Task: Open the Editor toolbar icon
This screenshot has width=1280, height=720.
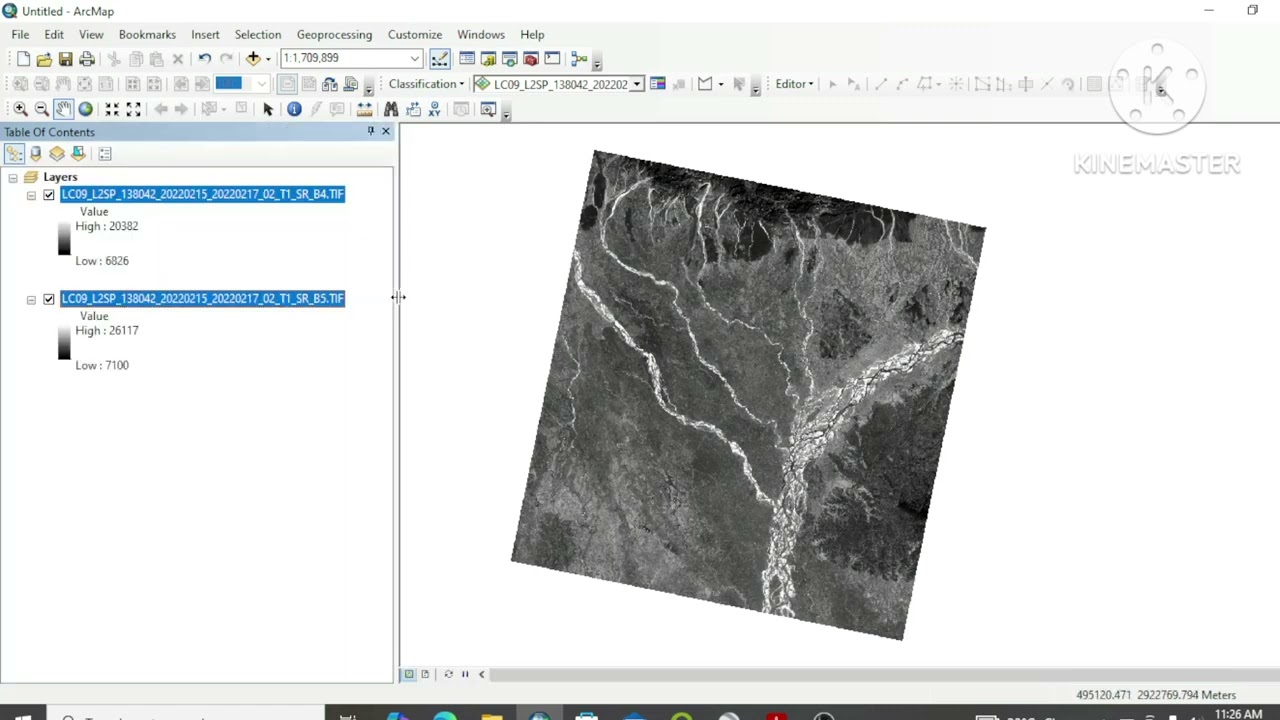Action: click(x=440, y=59)
